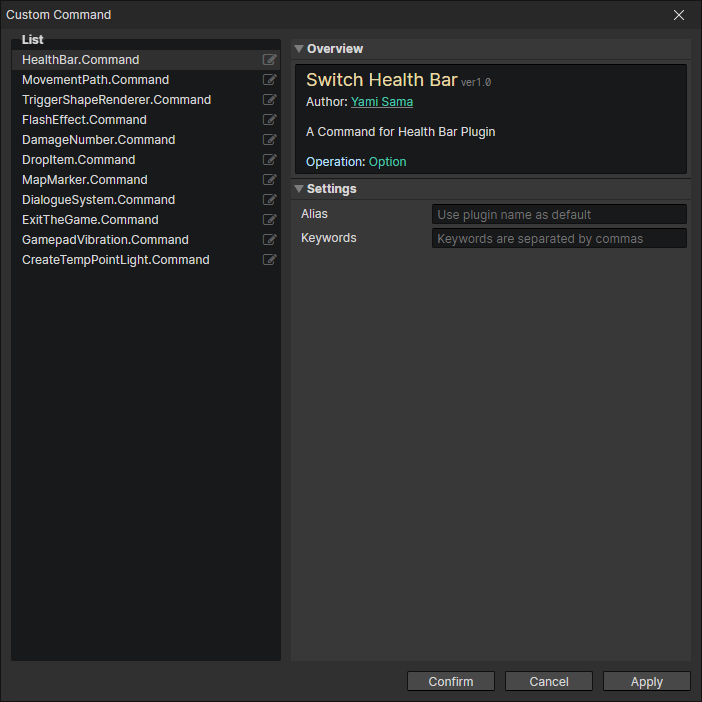The image size is (702, 702).
Task: Click the Cancel button
Action: [x=549, y=681]
